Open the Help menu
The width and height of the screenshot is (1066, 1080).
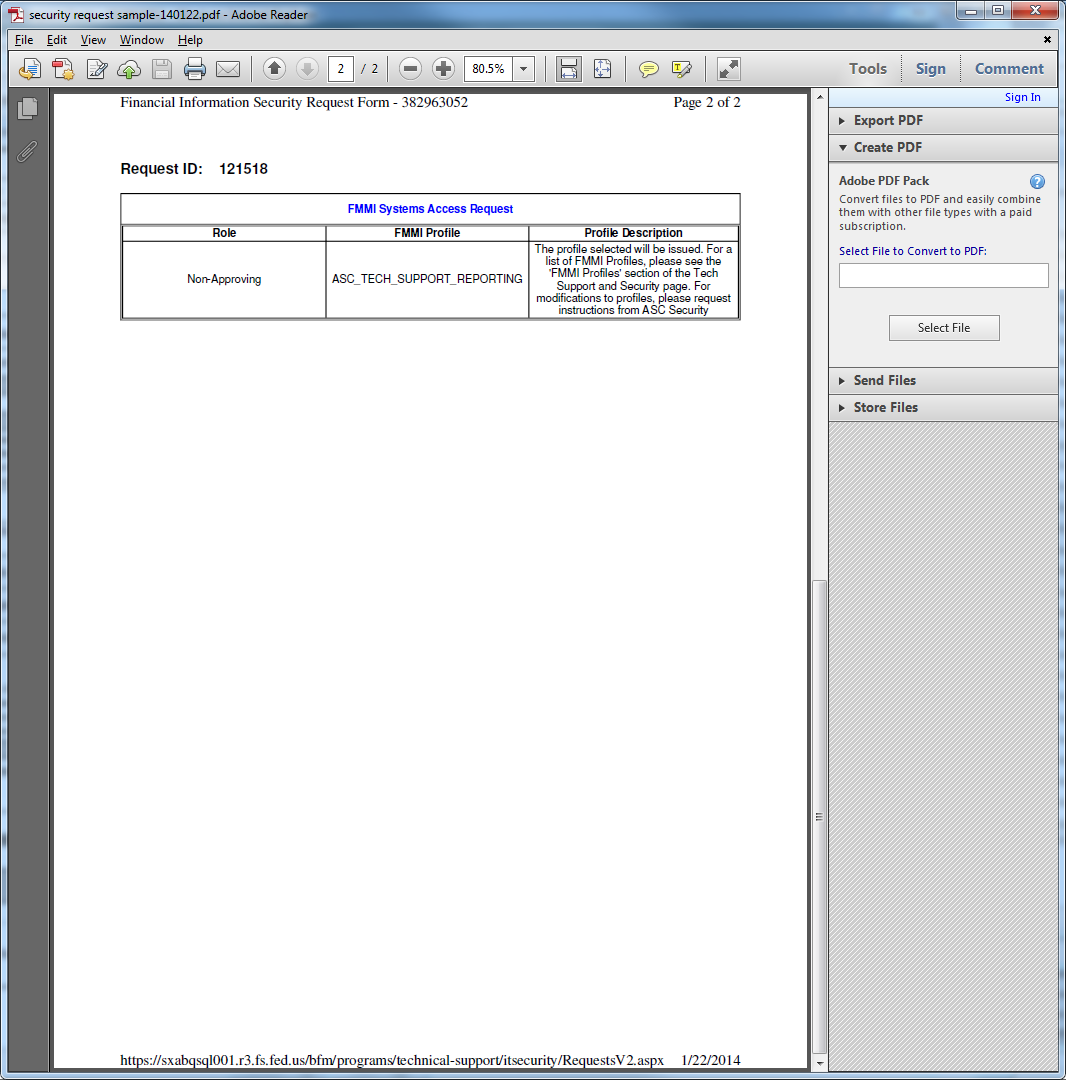[190, 40]
